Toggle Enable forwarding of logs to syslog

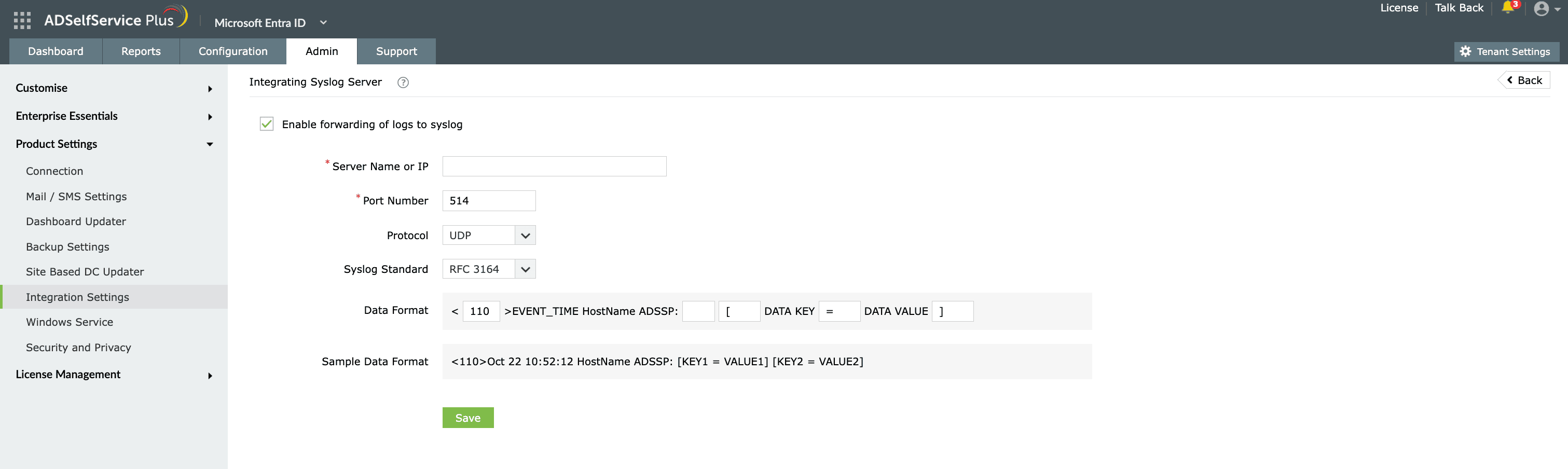(267, 124)
